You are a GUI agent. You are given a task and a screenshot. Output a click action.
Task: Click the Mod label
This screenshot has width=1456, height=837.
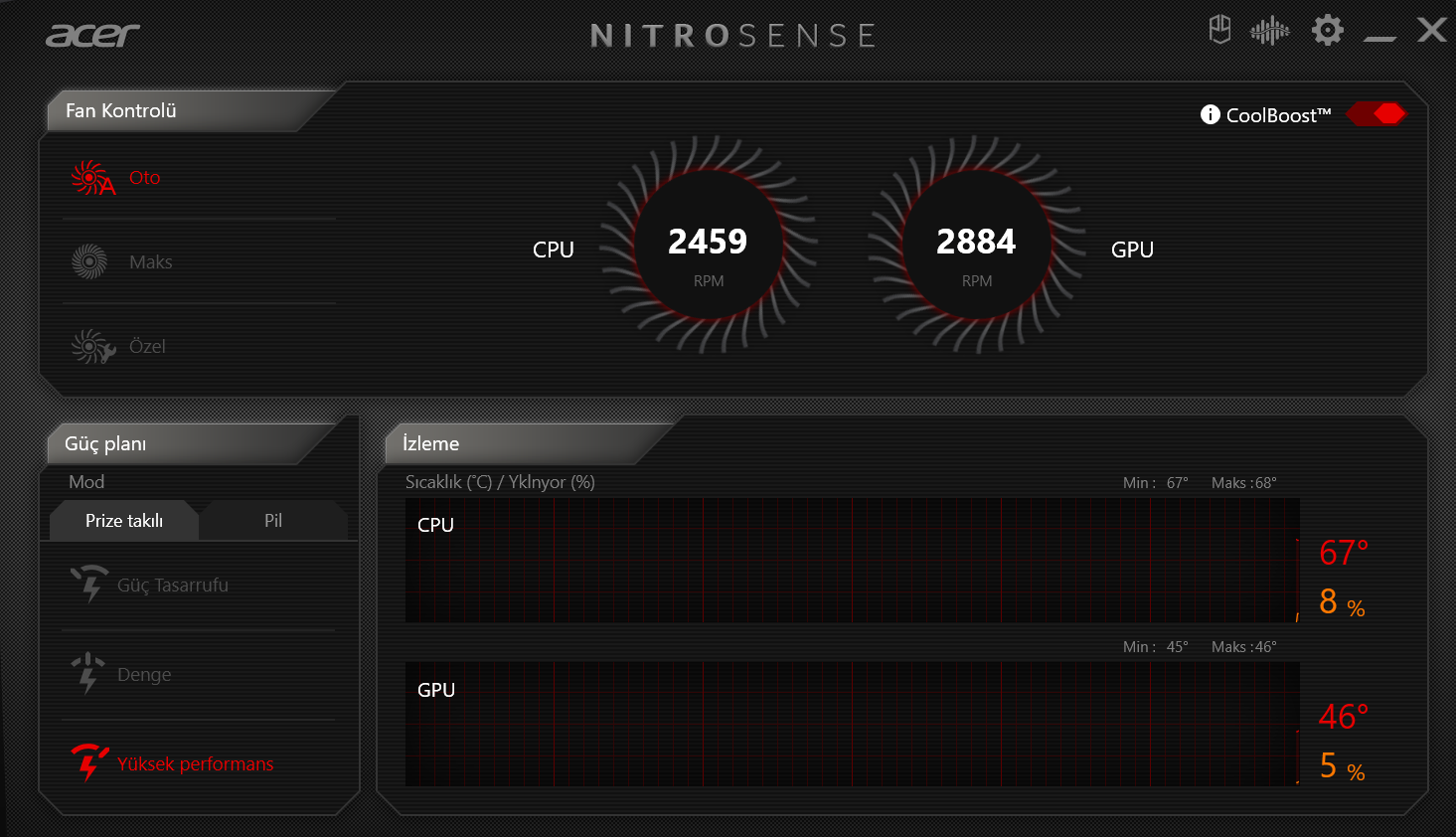86,482
